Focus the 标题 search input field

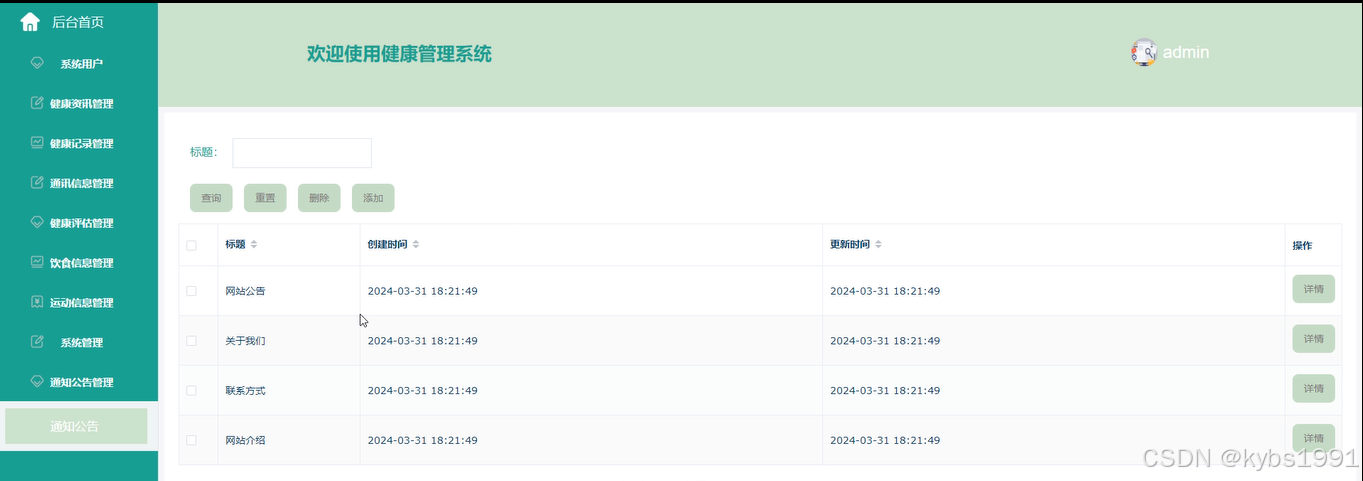[302, 153]
